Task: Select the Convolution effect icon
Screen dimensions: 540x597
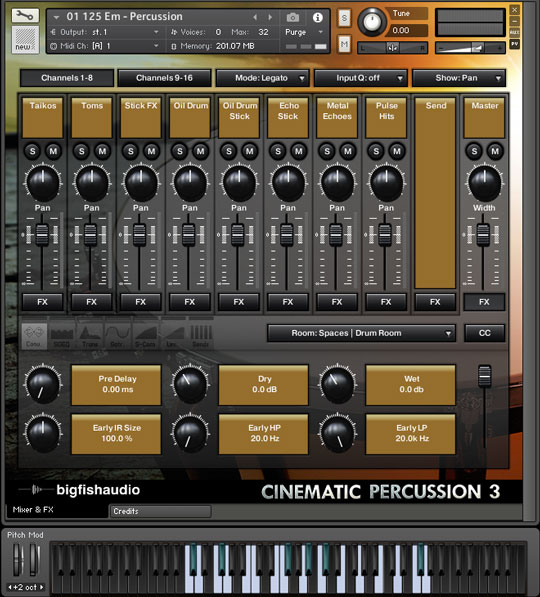Action: pos(34,336)
